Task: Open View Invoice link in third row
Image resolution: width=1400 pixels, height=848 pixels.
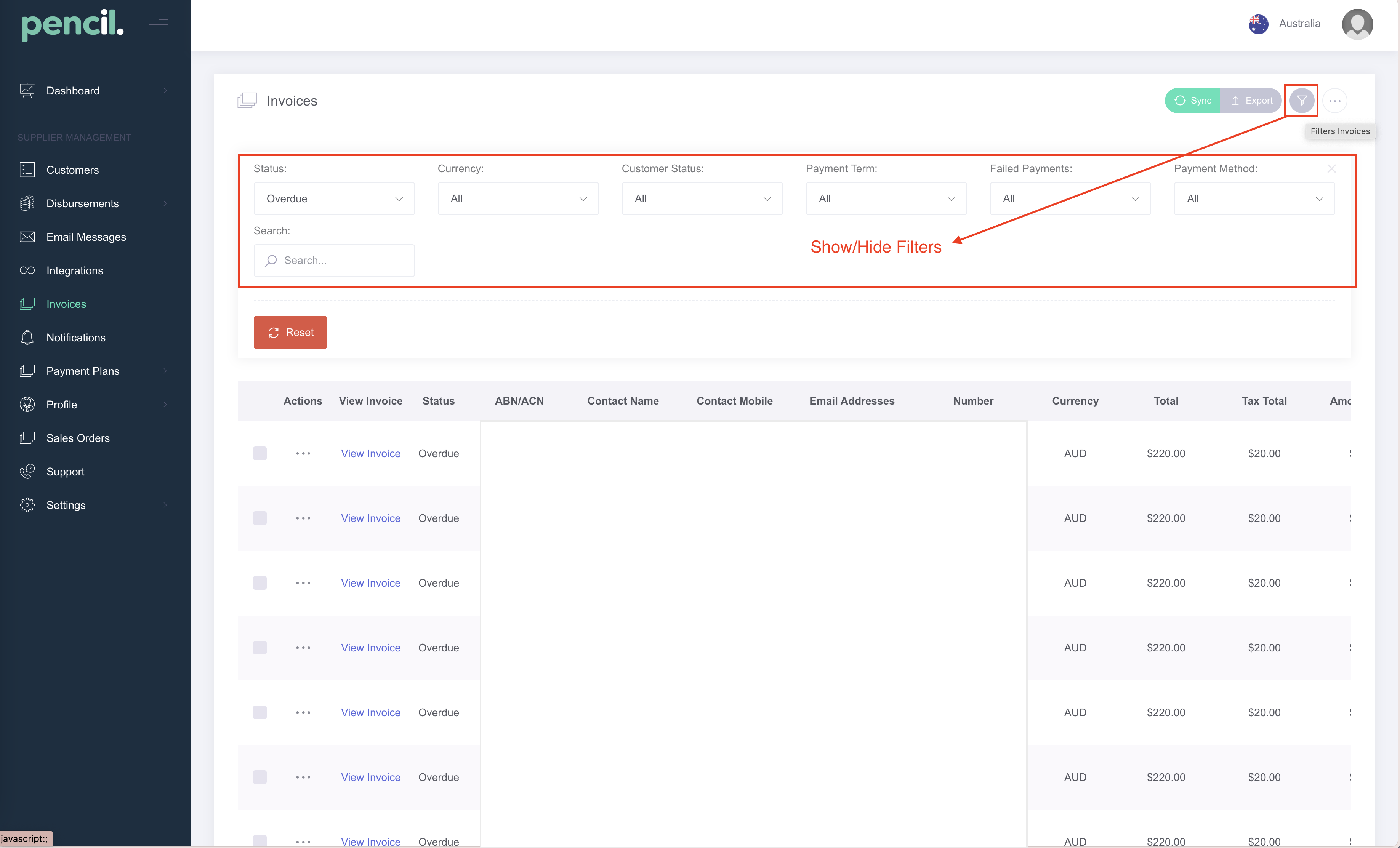Action: click(x=370, y=583)
